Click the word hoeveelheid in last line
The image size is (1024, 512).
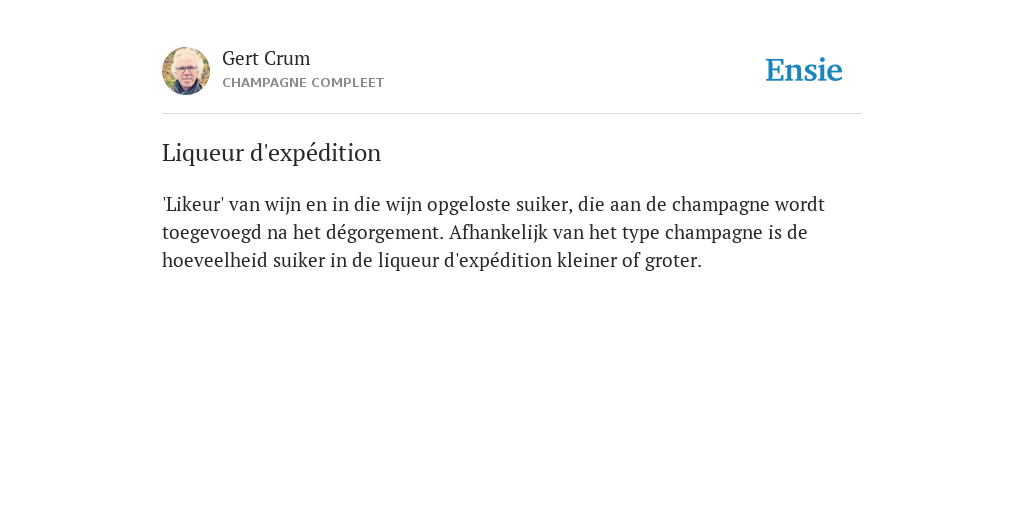click(x=215, y=261)
